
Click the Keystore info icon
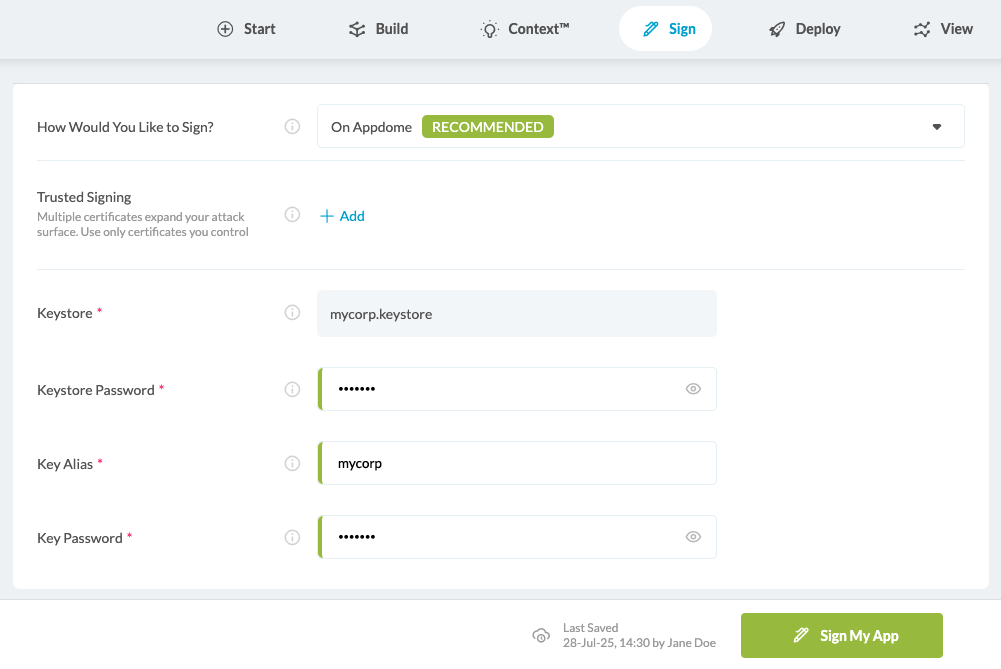point(293,313)
